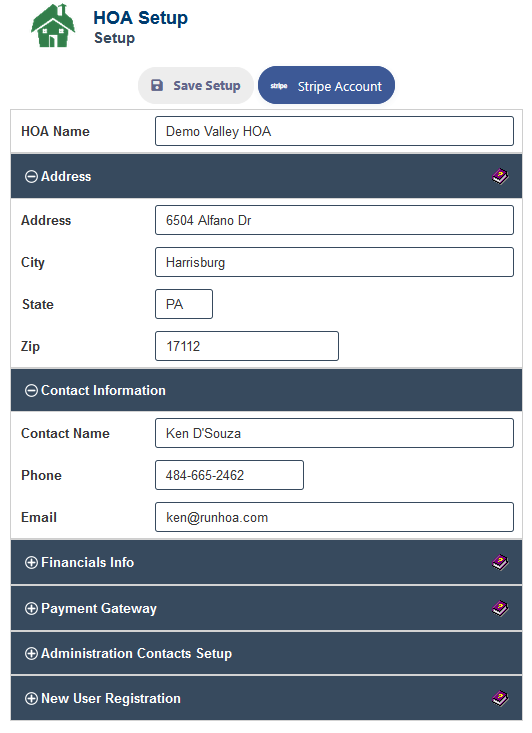Click the Stripe logo icon
This screenshot has width=532, height=733.
(x=279, y=86)
